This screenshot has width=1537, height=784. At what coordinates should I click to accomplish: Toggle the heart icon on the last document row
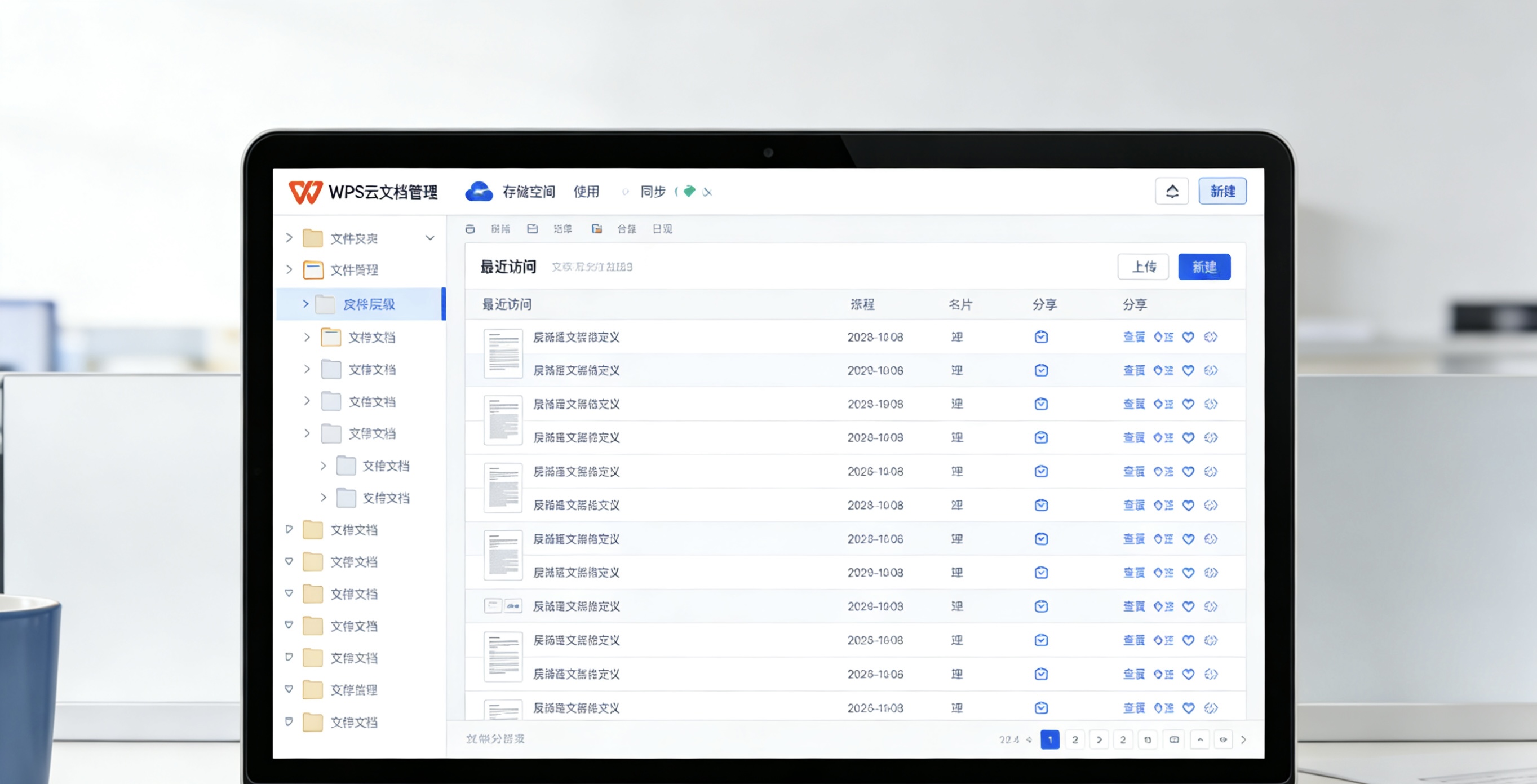tap(1188, 707)
